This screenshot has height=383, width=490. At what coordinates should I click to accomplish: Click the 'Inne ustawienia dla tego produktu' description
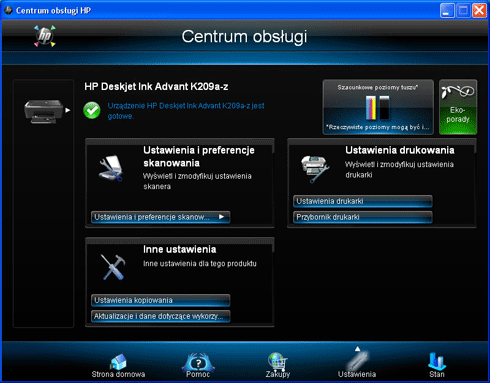[x=200, y=264]
